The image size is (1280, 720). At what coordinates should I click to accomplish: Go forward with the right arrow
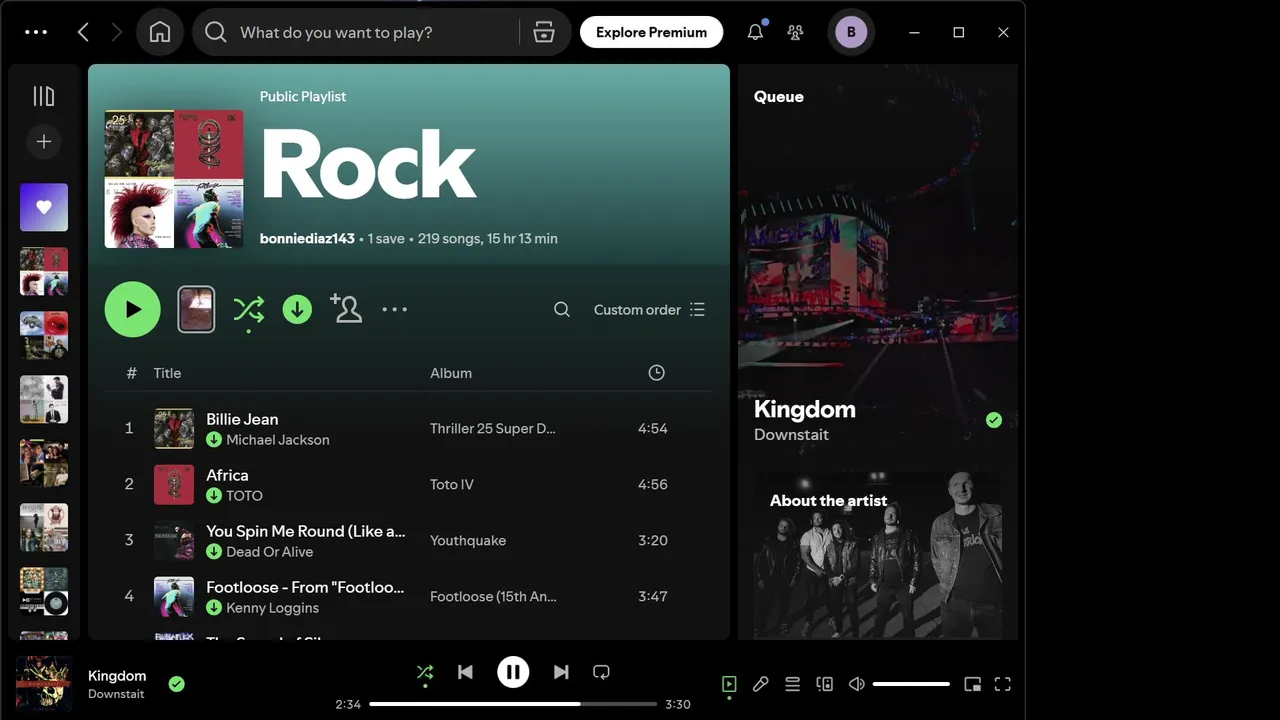(117, 32)
